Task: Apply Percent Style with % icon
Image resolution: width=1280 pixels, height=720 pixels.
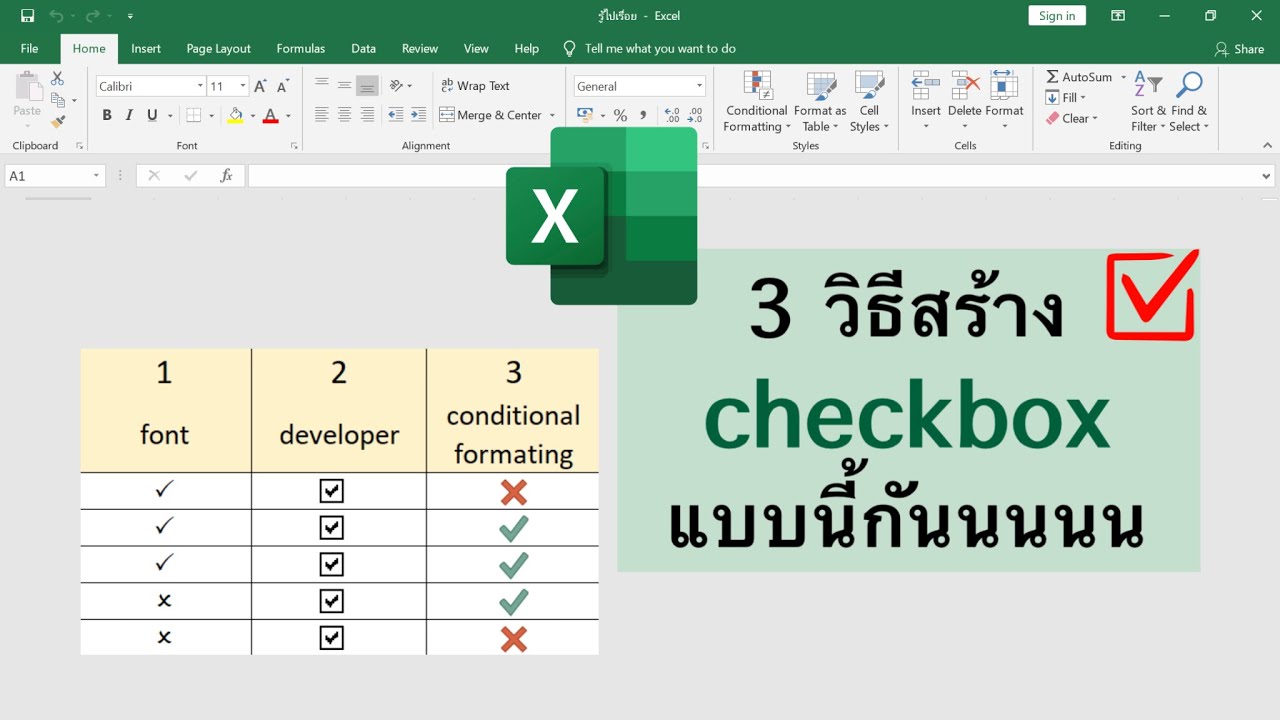Action: tap(620, 115)
